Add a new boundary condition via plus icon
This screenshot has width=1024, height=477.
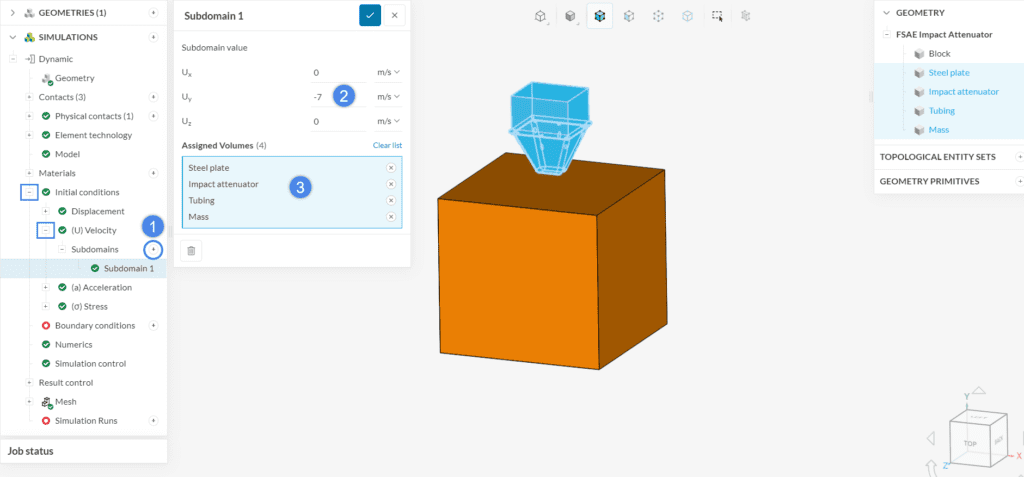click(x=153, y=325)
